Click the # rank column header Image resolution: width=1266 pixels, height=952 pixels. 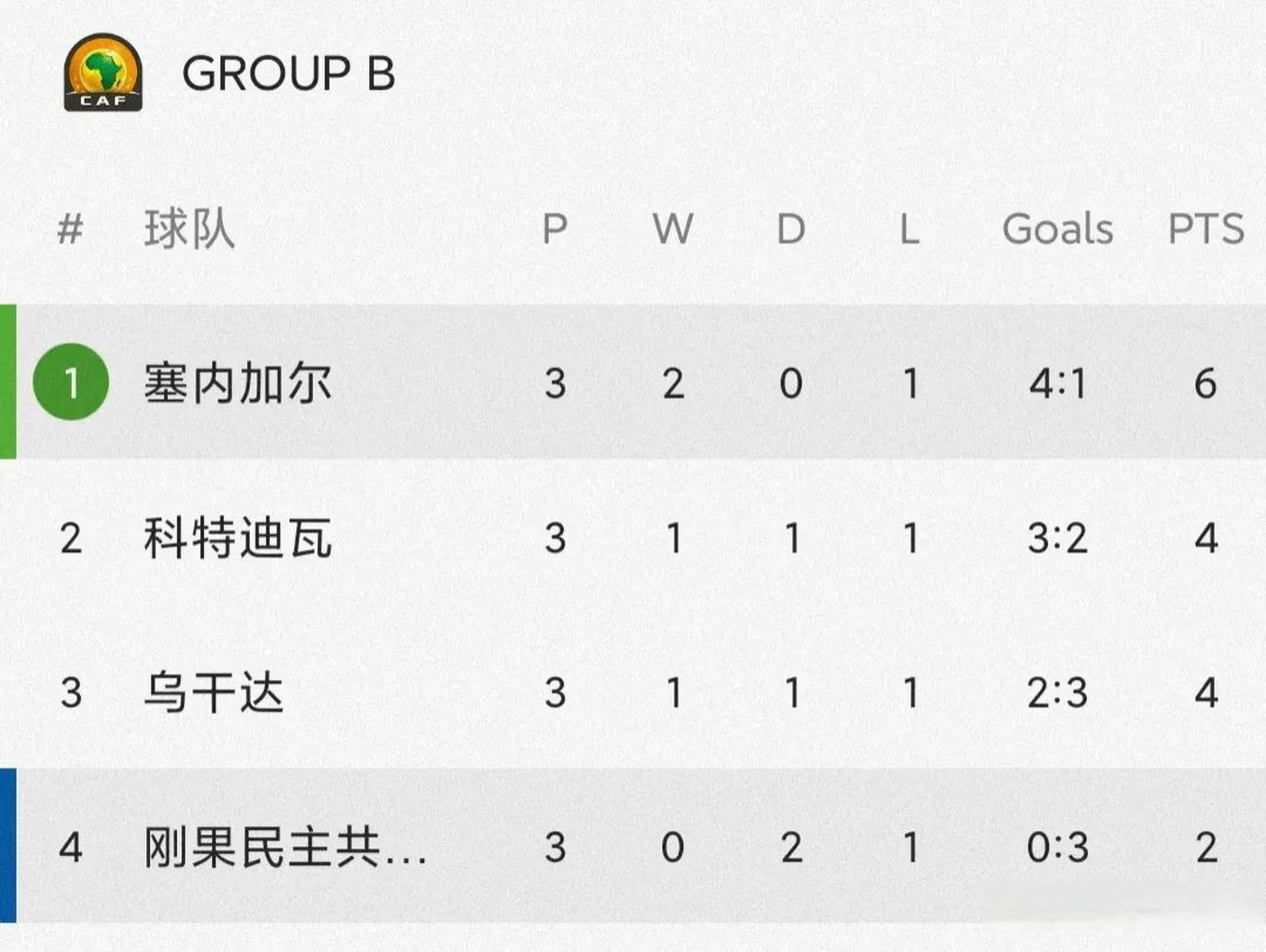70,228
